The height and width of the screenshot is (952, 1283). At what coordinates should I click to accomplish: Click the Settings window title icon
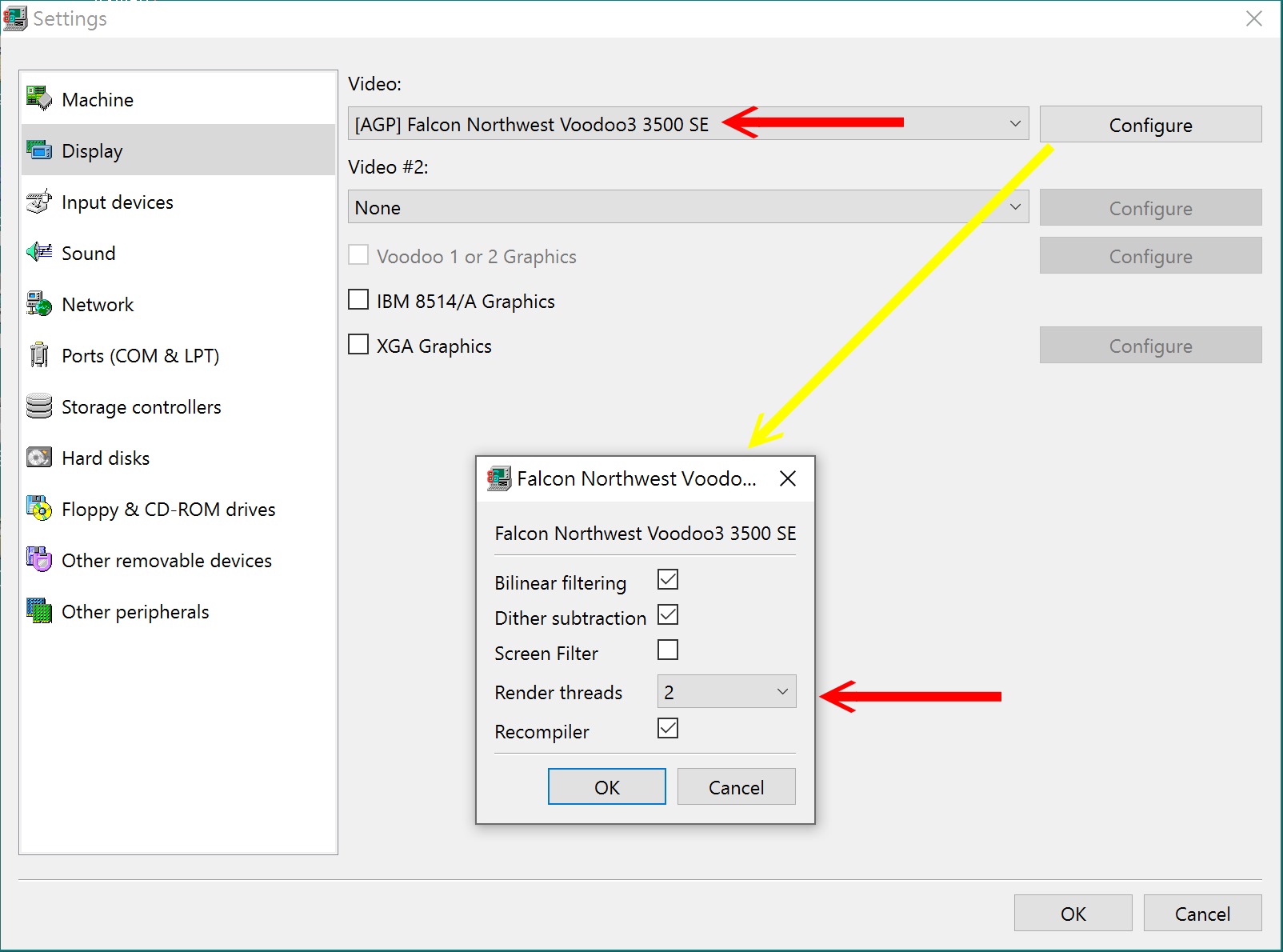pyautogui.click(x=15, y=18)
